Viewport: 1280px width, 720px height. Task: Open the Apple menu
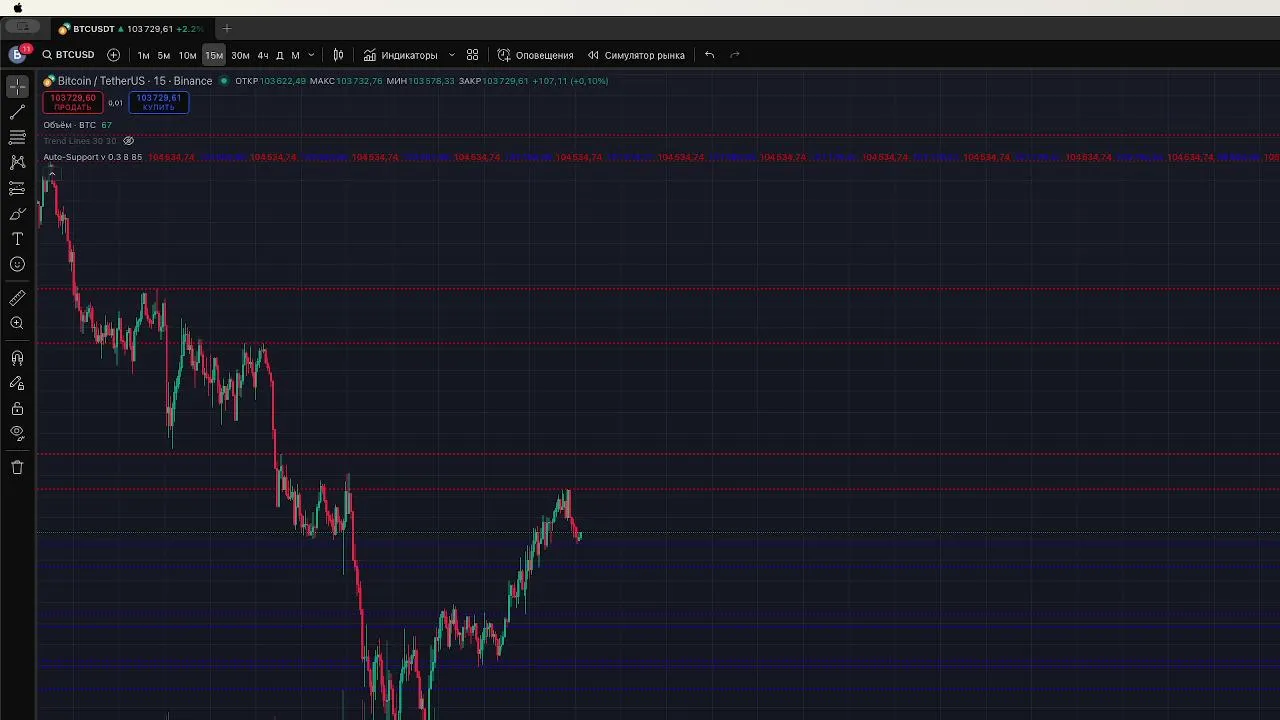tap(17, 8)
